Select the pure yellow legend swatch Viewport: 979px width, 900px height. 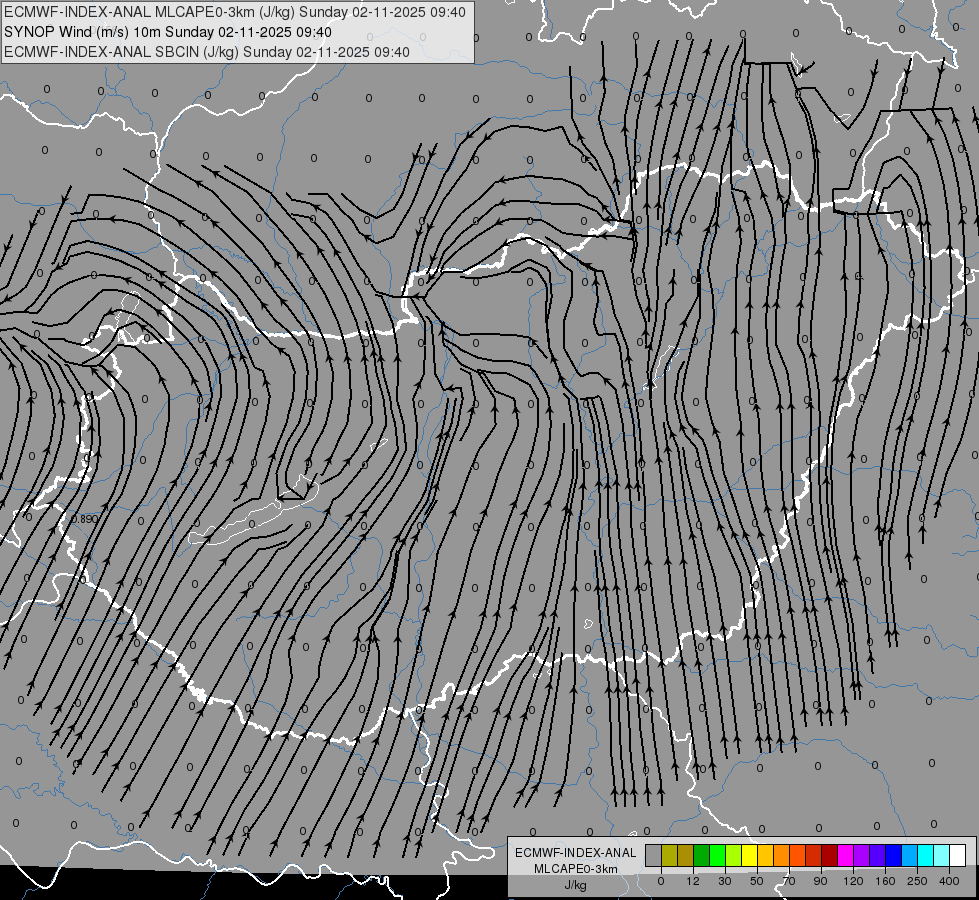(x=749, y=855)
